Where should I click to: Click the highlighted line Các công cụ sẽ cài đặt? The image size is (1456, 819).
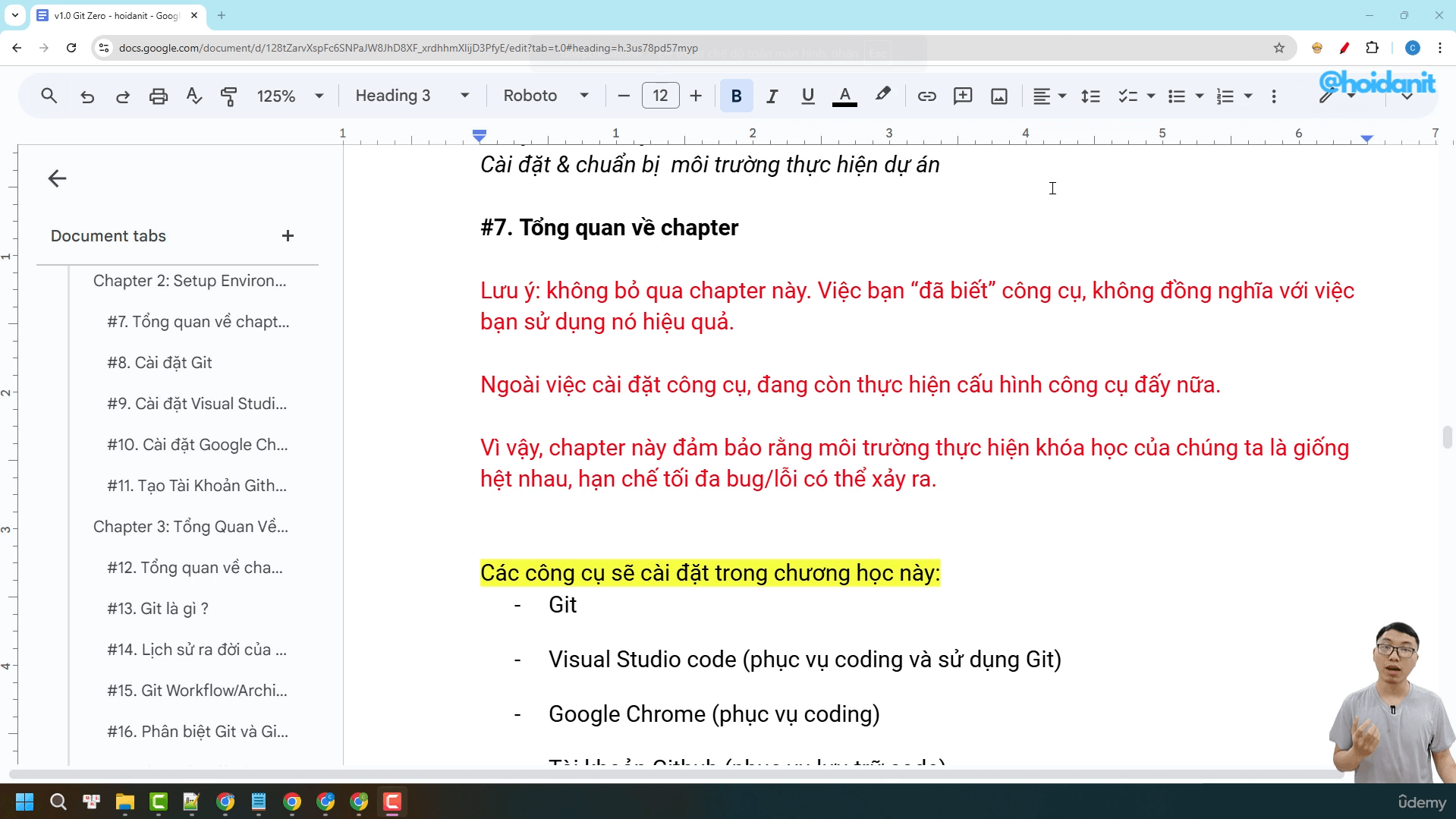[710, 573]
